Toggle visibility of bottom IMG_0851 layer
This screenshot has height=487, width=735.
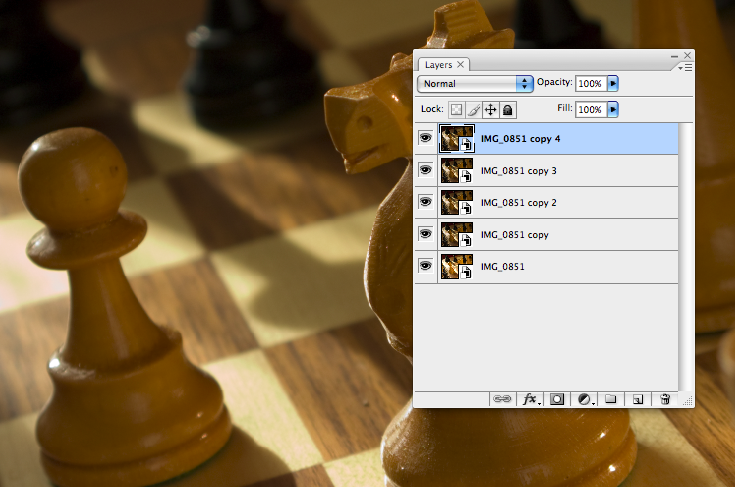click(x=426, y=266)
